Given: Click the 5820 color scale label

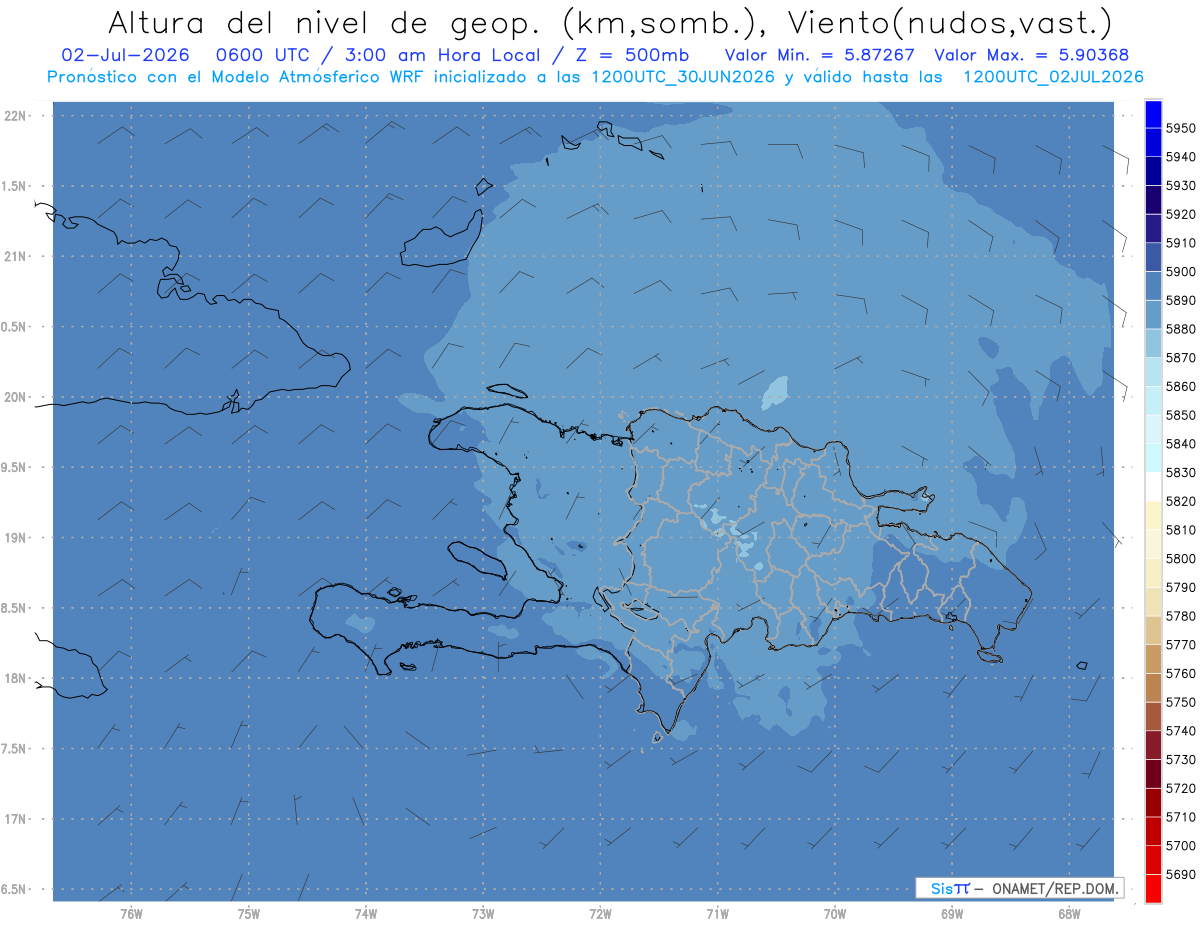Looking at the screenshot, I should (1180, 502).
